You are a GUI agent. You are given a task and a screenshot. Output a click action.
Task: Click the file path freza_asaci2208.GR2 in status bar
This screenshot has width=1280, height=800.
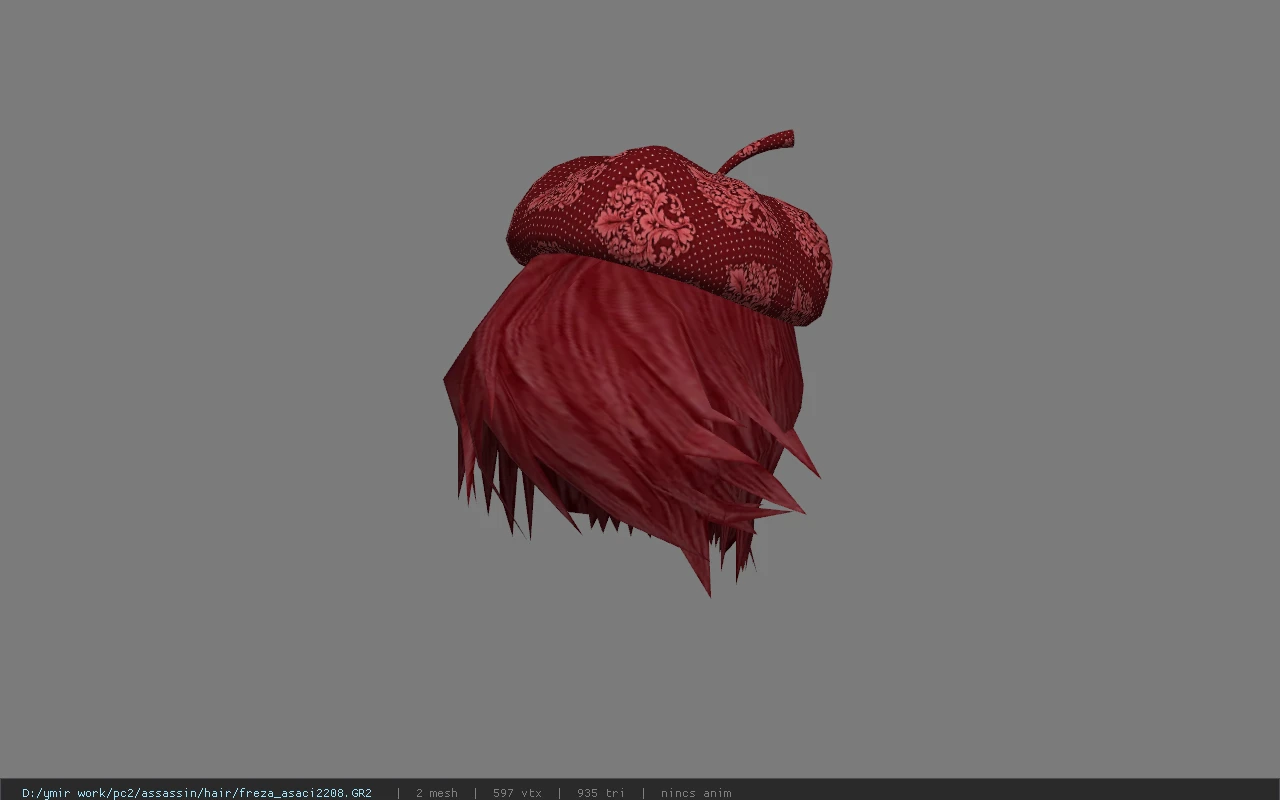(x=197, y=793)
